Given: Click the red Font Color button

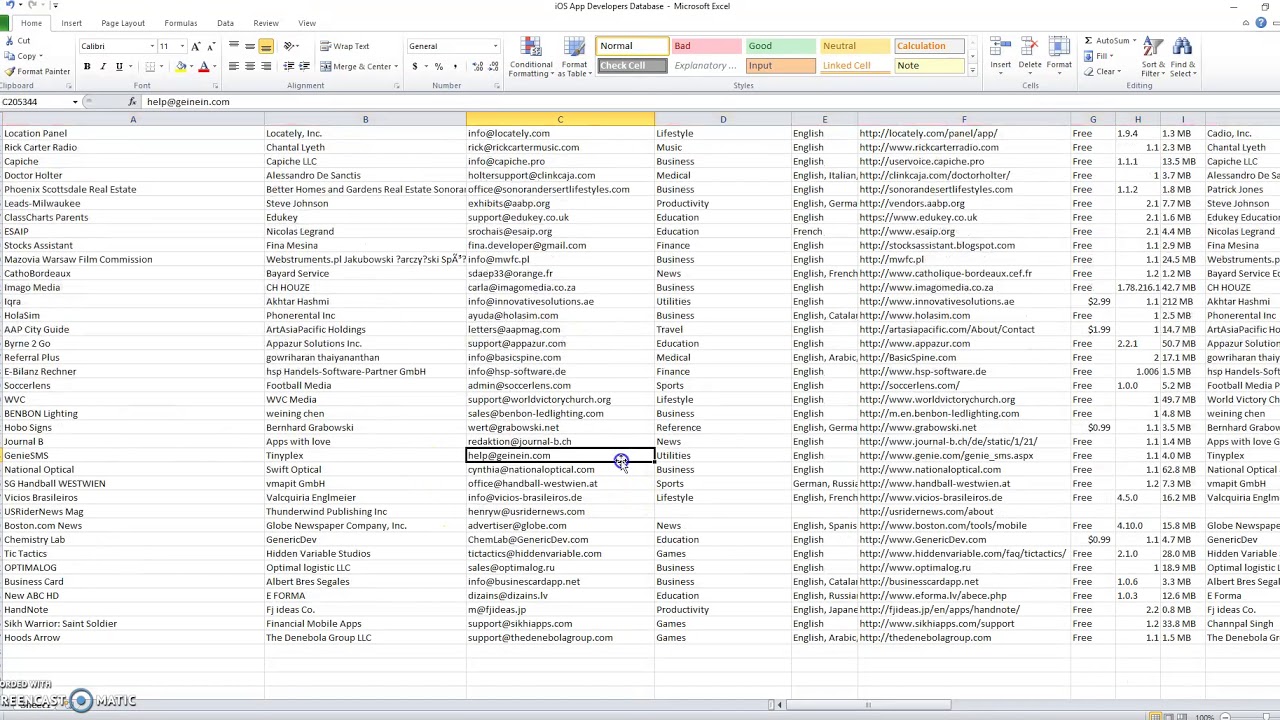Looking at the screenshot, I should [x=203, y=66].
